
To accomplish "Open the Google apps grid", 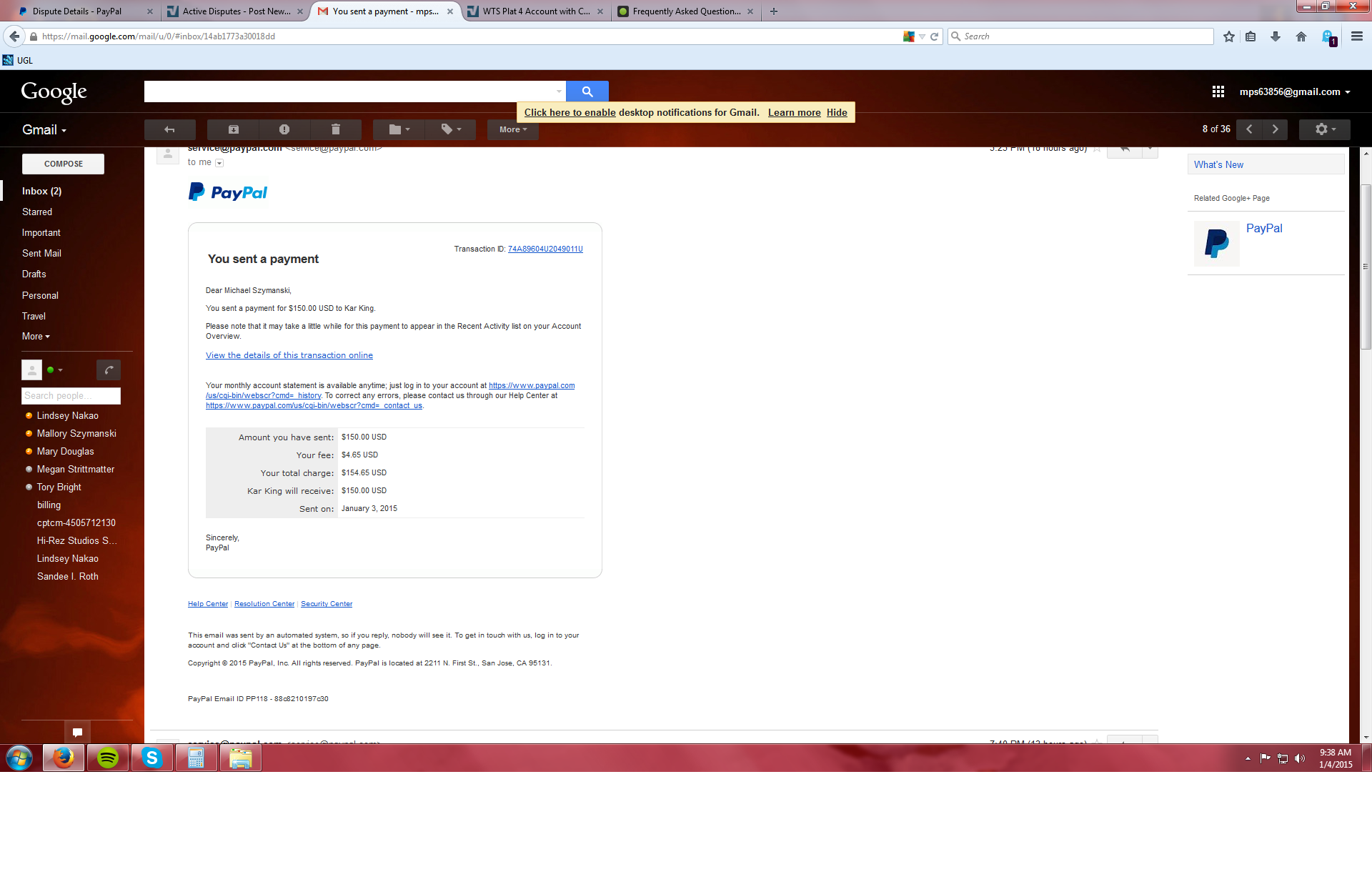I will (1218, 91).
